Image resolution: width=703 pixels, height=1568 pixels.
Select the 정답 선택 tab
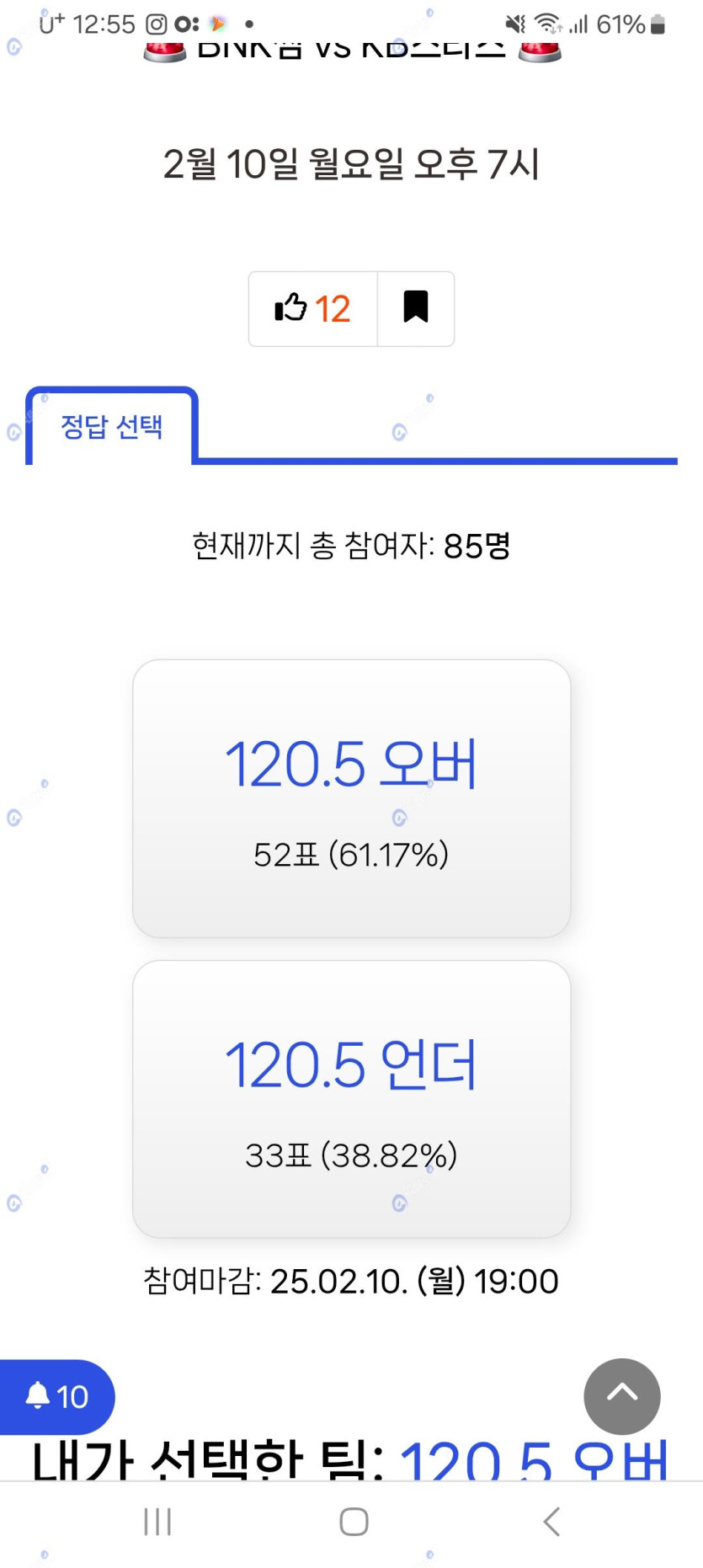coord(111,427)
